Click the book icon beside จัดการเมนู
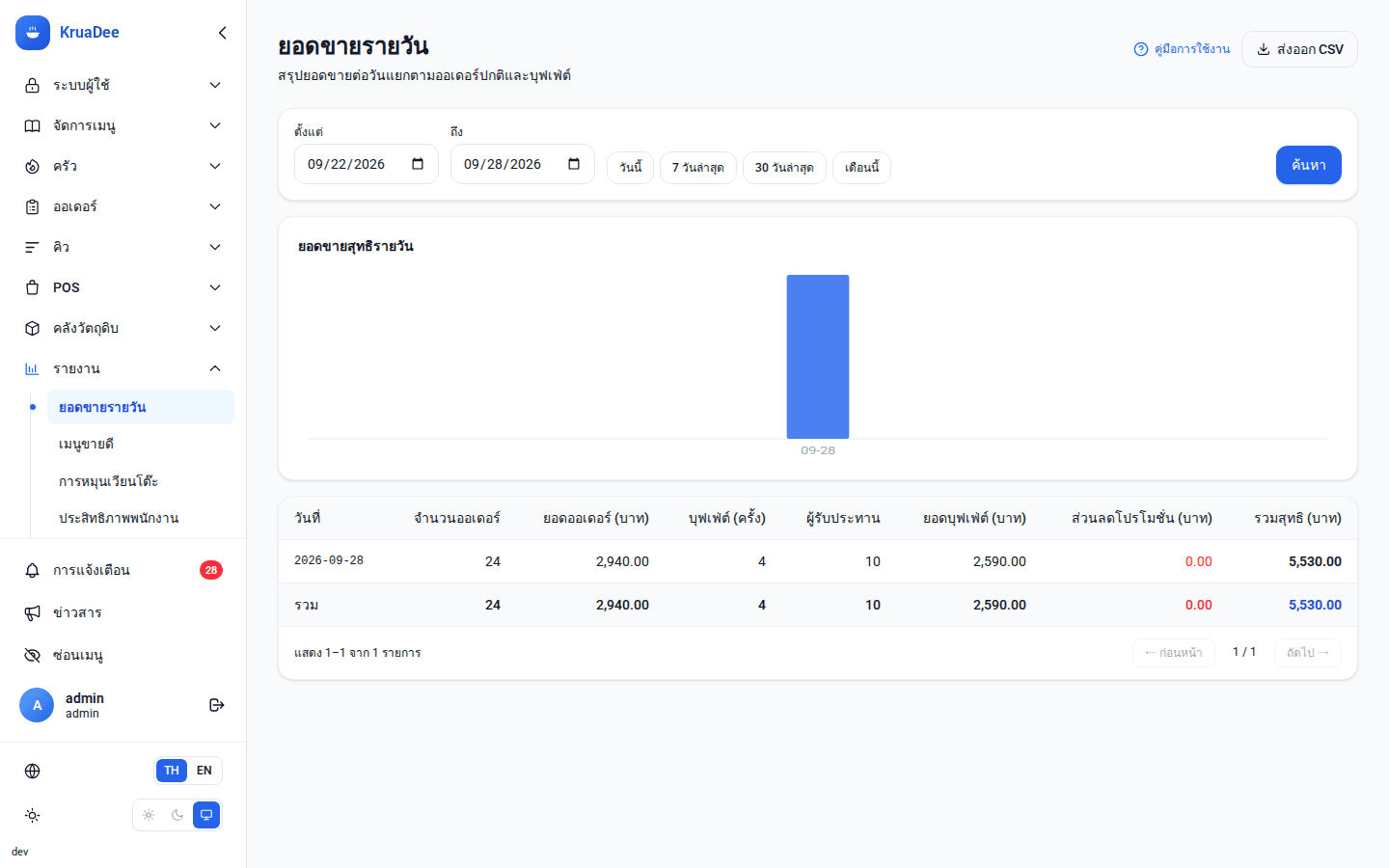1389x868 pixels. click(x=32, y=125)
